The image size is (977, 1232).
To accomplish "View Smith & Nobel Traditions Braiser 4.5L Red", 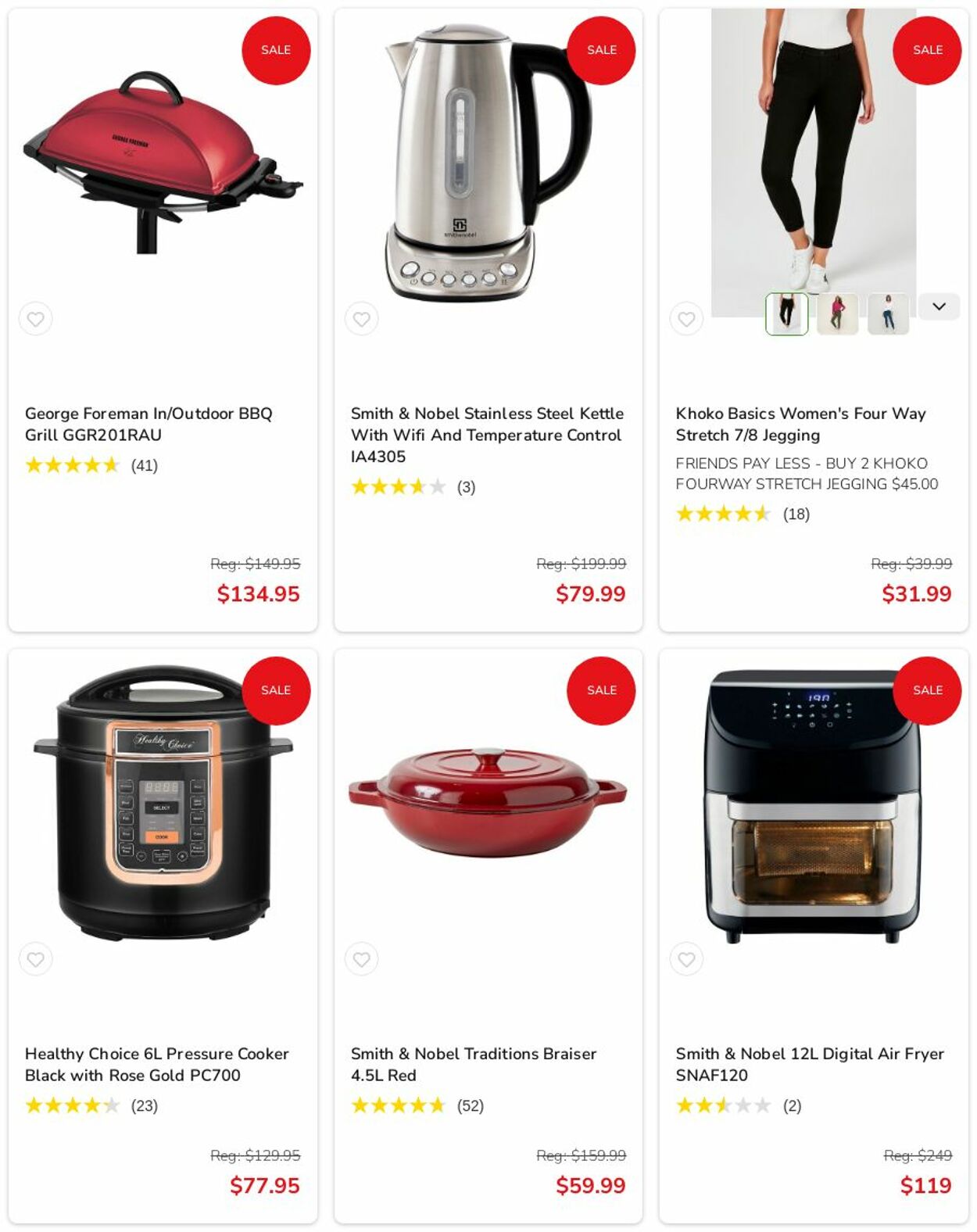I will pyautogui.click(x=474, y=1064).
